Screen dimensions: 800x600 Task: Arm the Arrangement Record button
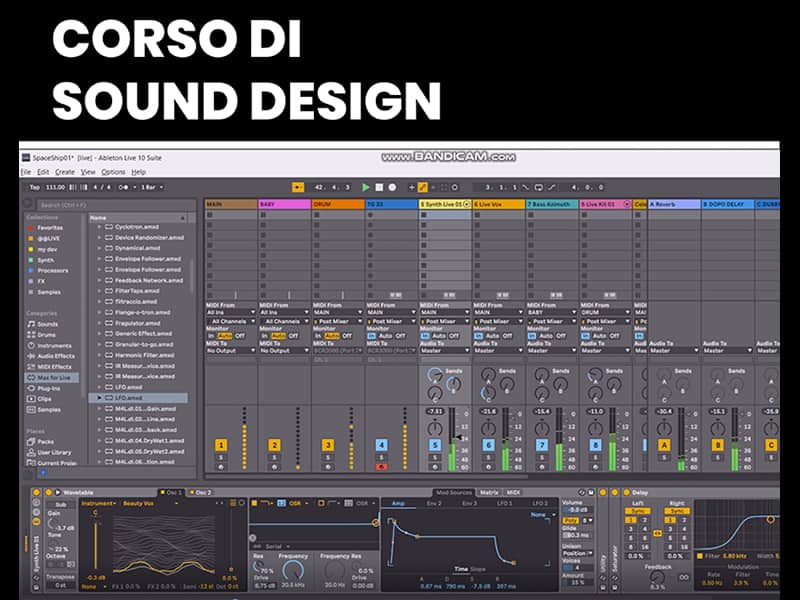[x=392, y=187]
